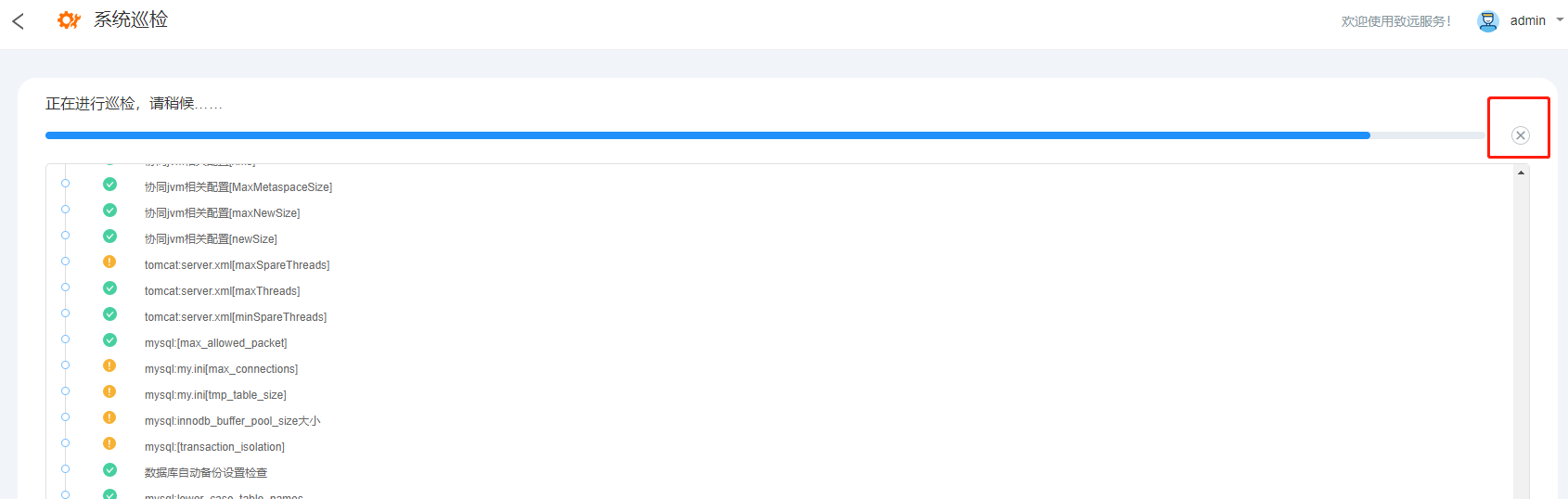1568x499 pixels.
Task: Click the orange gear system inspection icon
Action: point(69,19)
